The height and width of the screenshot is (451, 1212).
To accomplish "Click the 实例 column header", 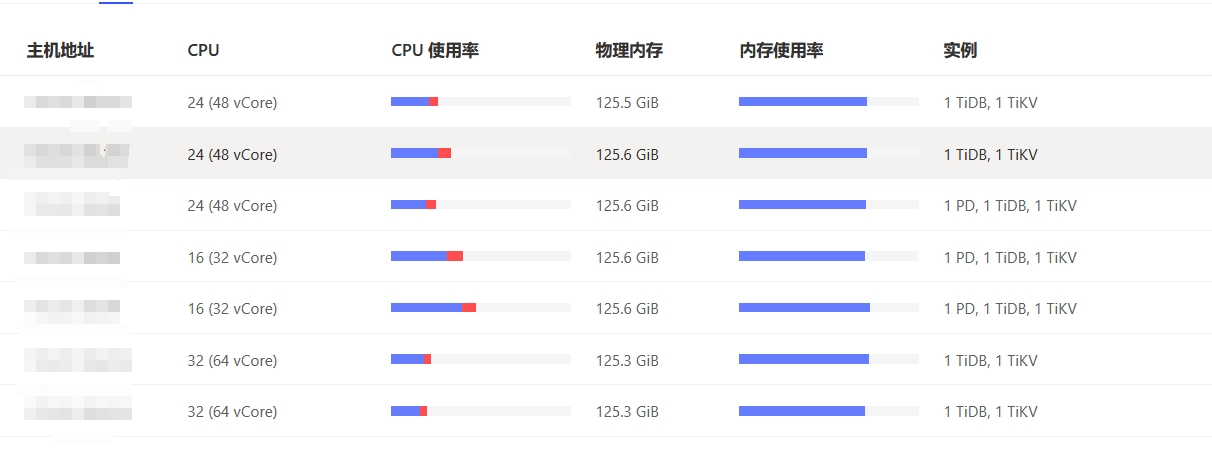I will tap(960, 50).
